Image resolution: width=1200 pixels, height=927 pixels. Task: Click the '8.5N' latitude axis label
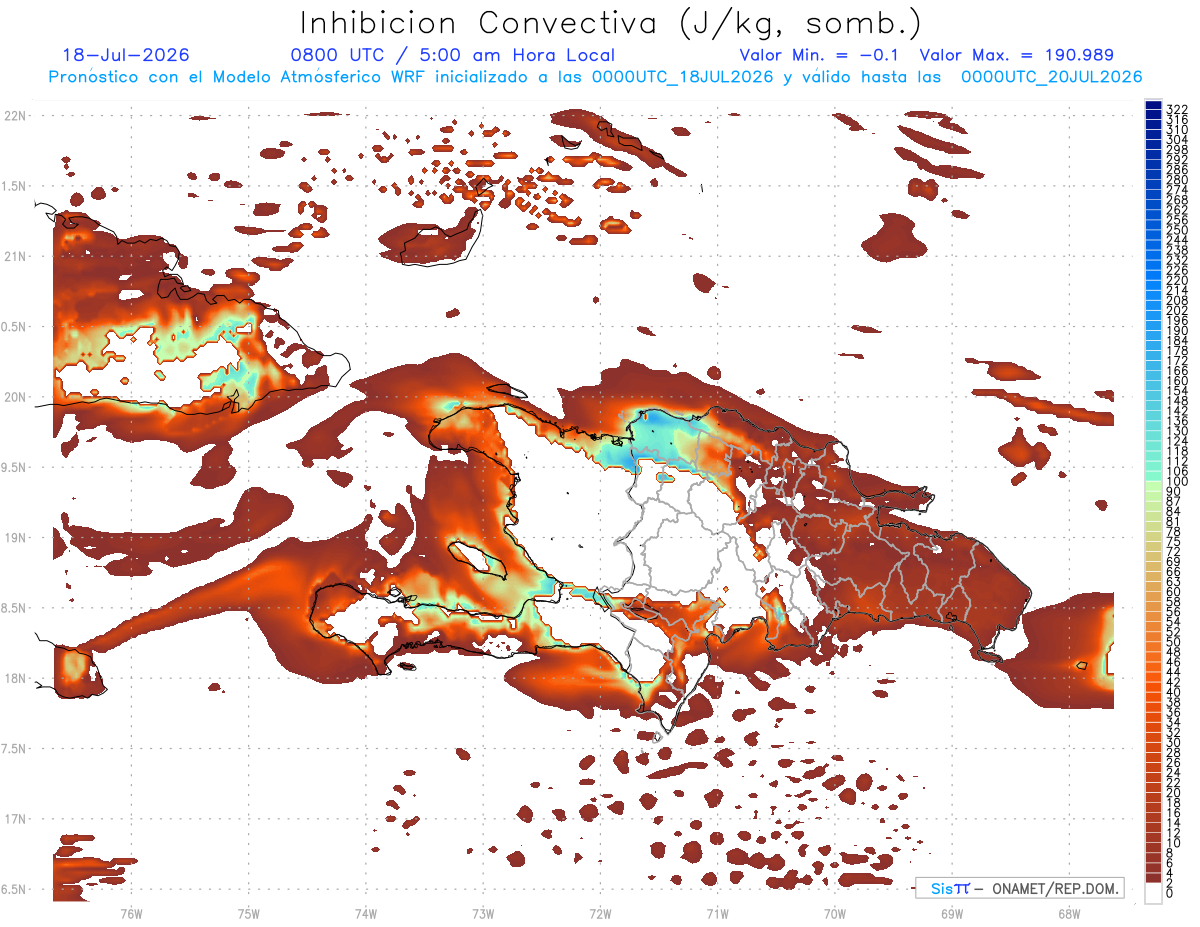(15, 608)
